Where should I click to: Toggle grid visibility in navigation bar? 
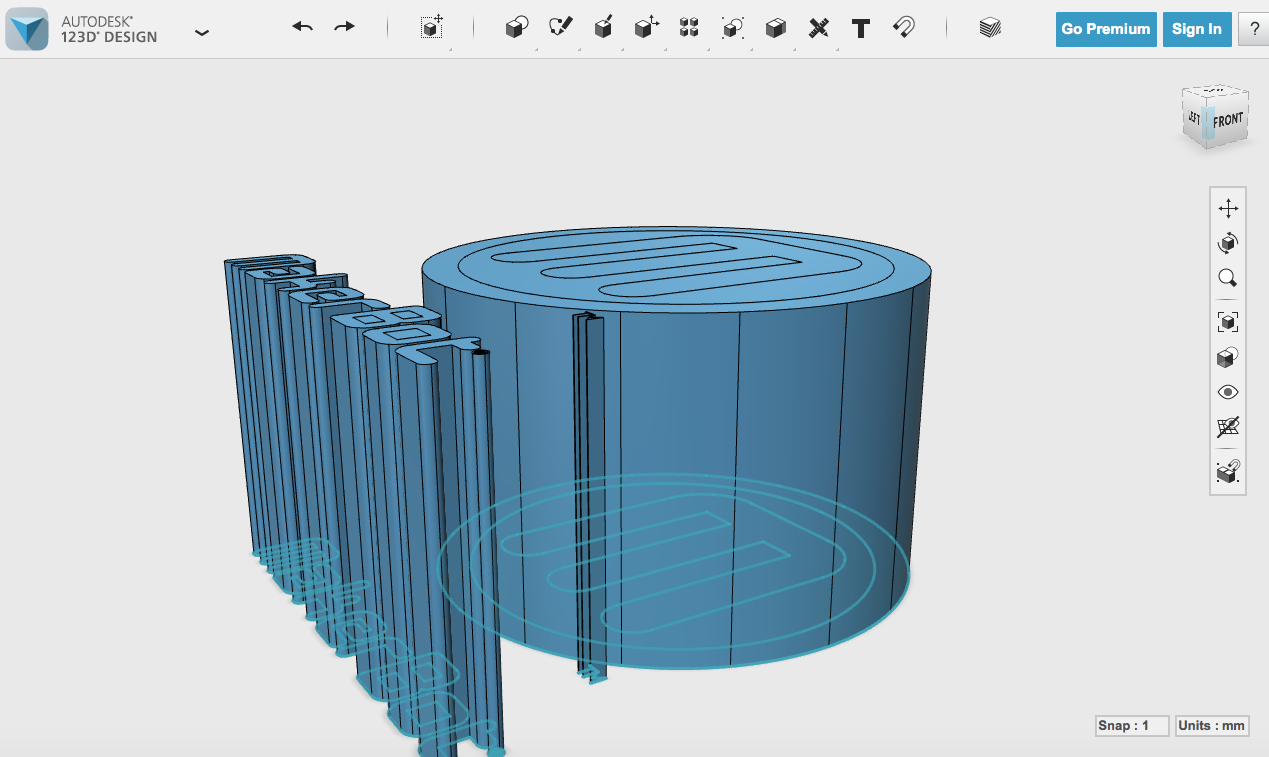click(x=1228, y=428)
